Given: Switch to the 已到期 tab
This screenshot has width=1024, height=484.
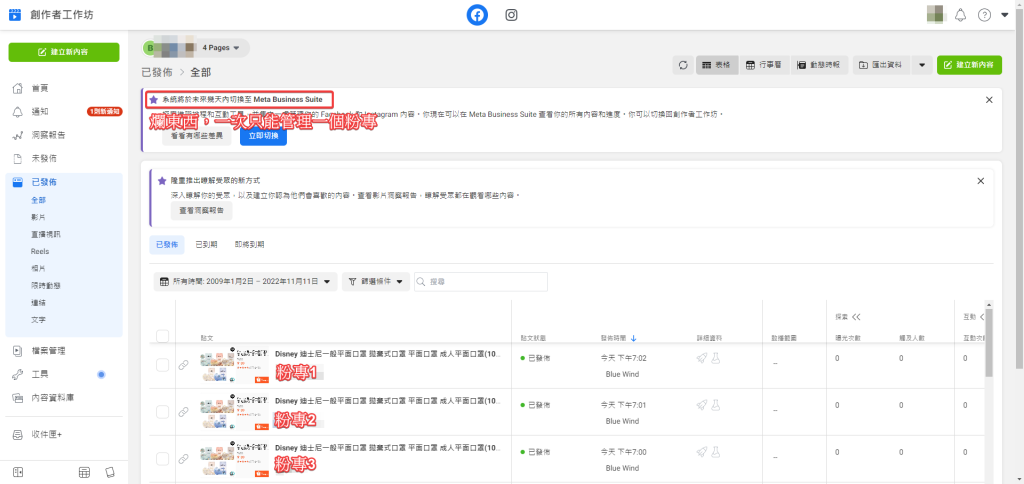Looking at the screenshot, I should (x=207, y=244).
